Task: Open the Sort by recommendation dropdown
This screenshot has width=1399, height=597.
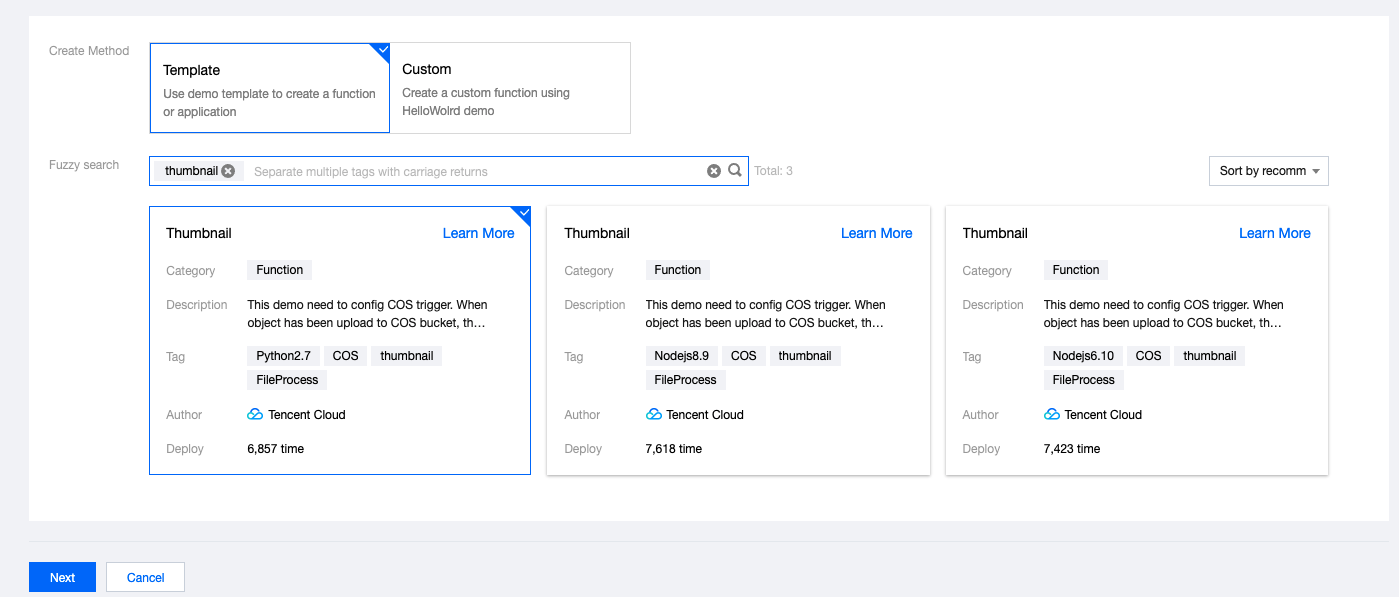Action: pos(1268,171)
